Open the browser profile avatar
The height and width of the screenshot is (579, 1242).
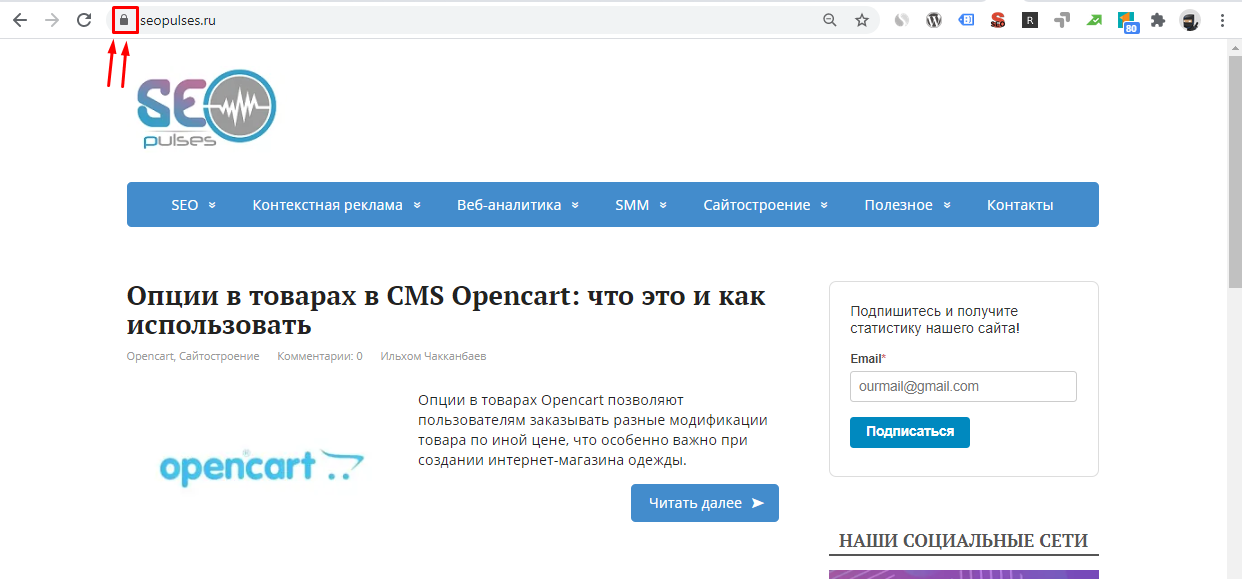pyautogui.click(x=1190, y=20)
